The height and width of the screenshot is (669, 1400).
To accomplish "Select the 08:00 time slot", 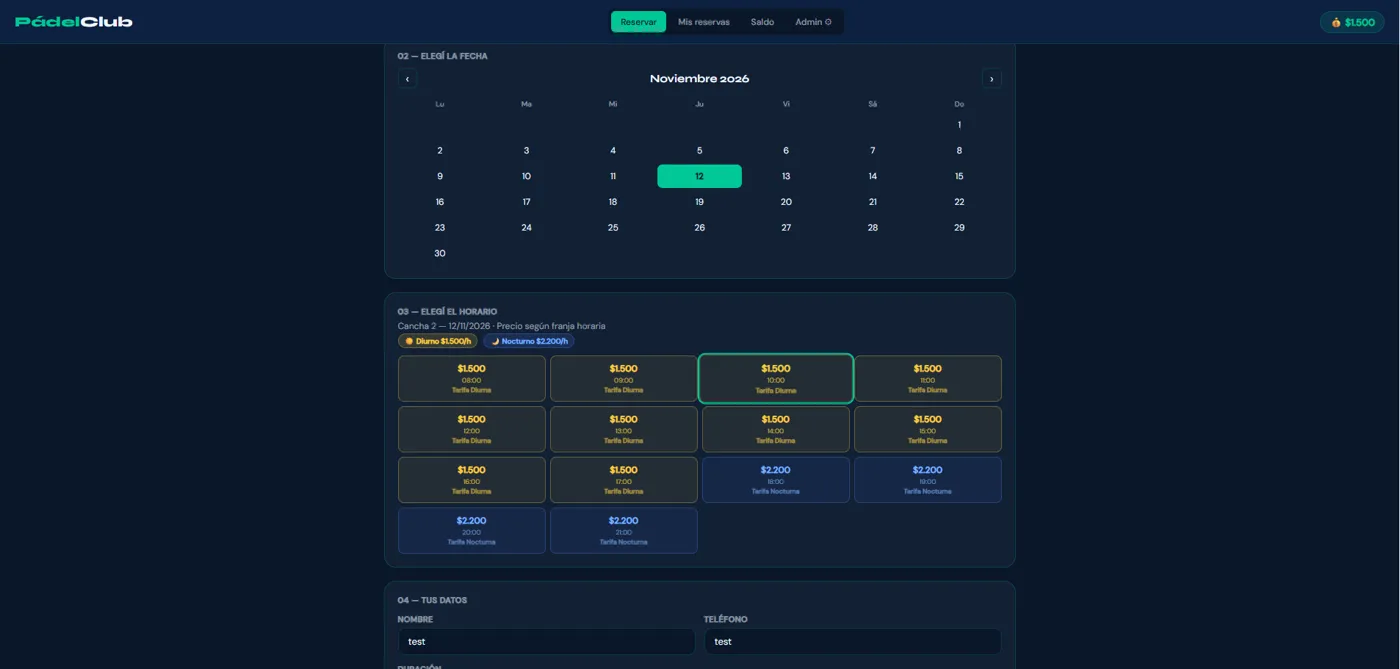I will click(x=472, y=379).
